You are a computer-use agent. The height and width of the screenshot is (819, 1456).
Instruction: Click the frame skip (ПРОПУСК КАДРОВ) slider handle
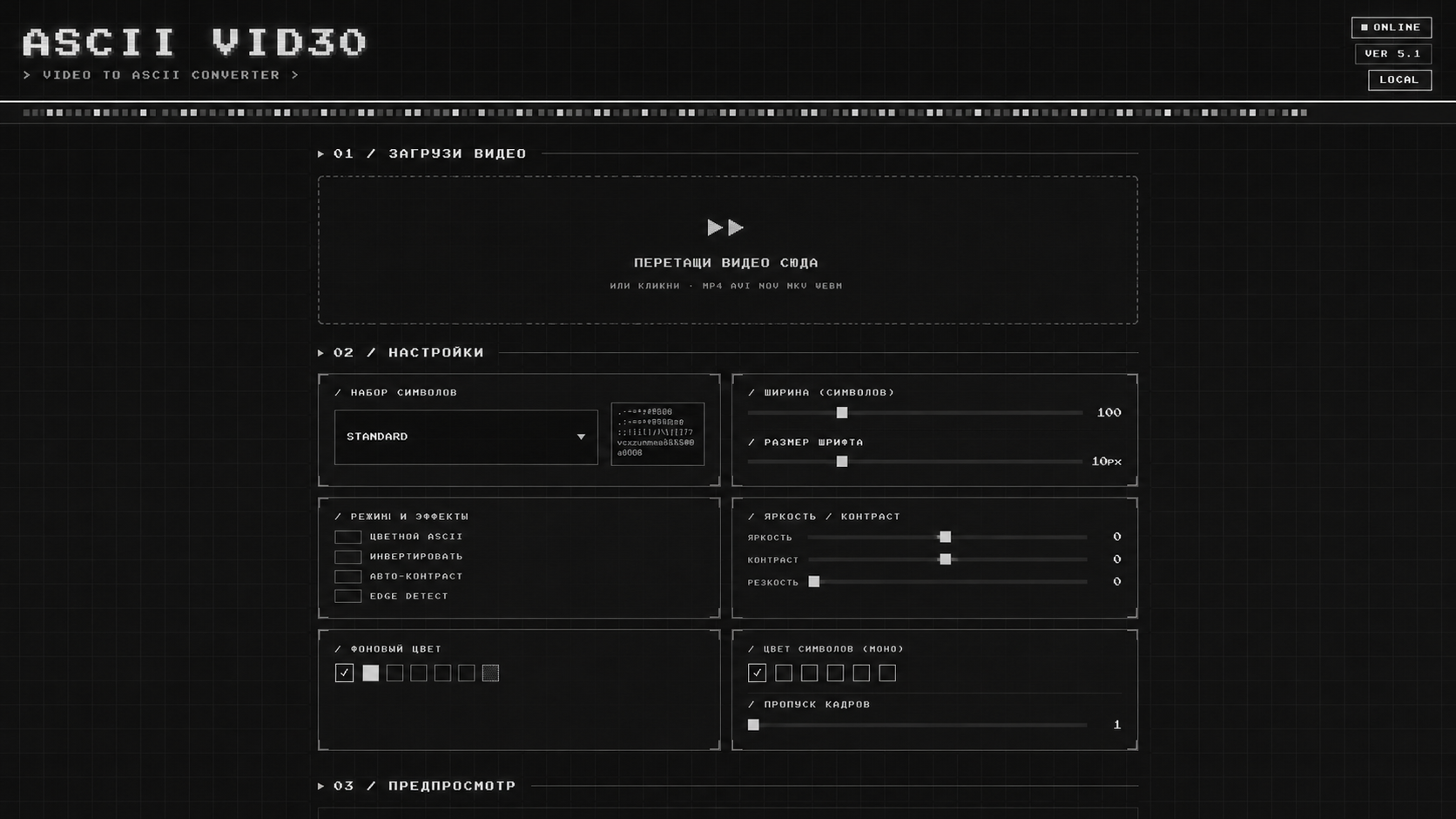[753, 724]
